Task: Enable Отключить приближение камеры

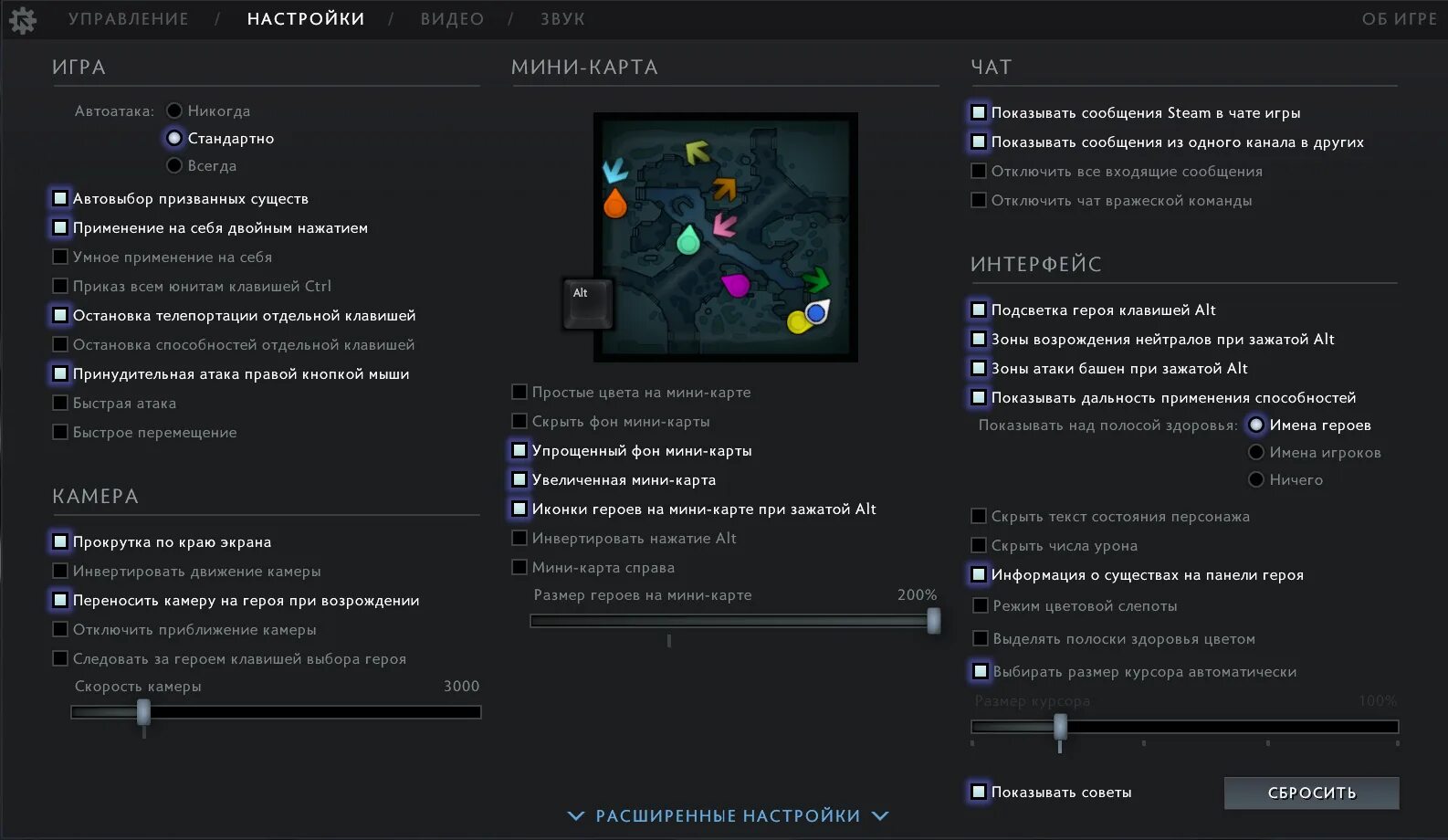Action: tap(60, 629)
